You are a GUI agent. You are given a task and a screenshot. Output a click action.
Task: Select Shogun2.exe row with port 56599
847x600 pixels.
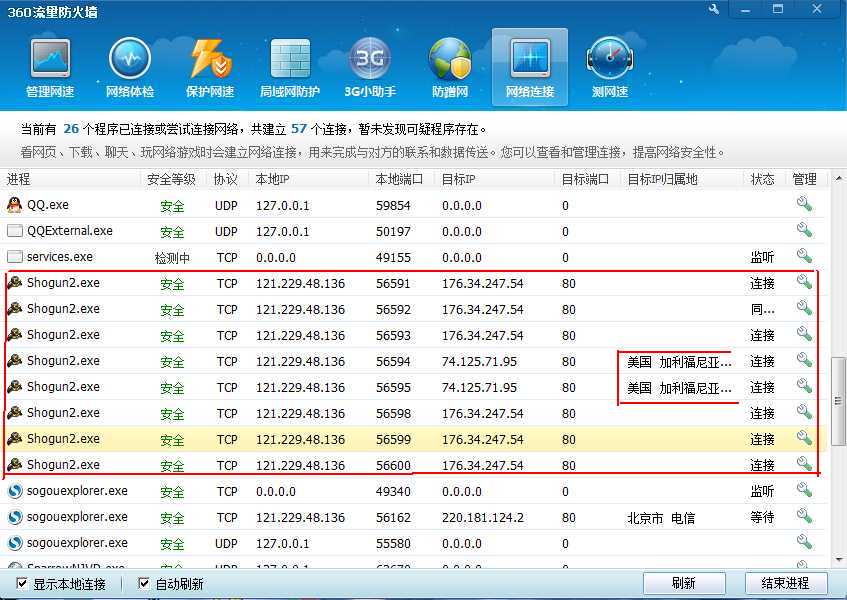[413, 439]
